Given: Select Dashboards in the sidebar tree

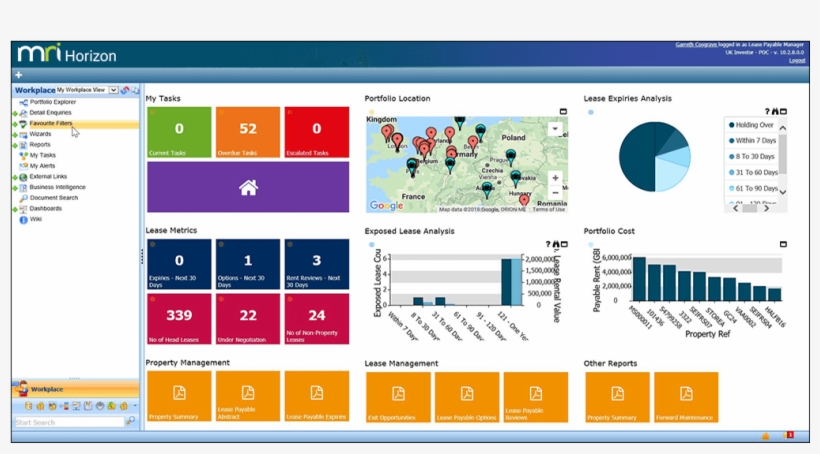Looking at the screenshot, I should click(45, 208).
